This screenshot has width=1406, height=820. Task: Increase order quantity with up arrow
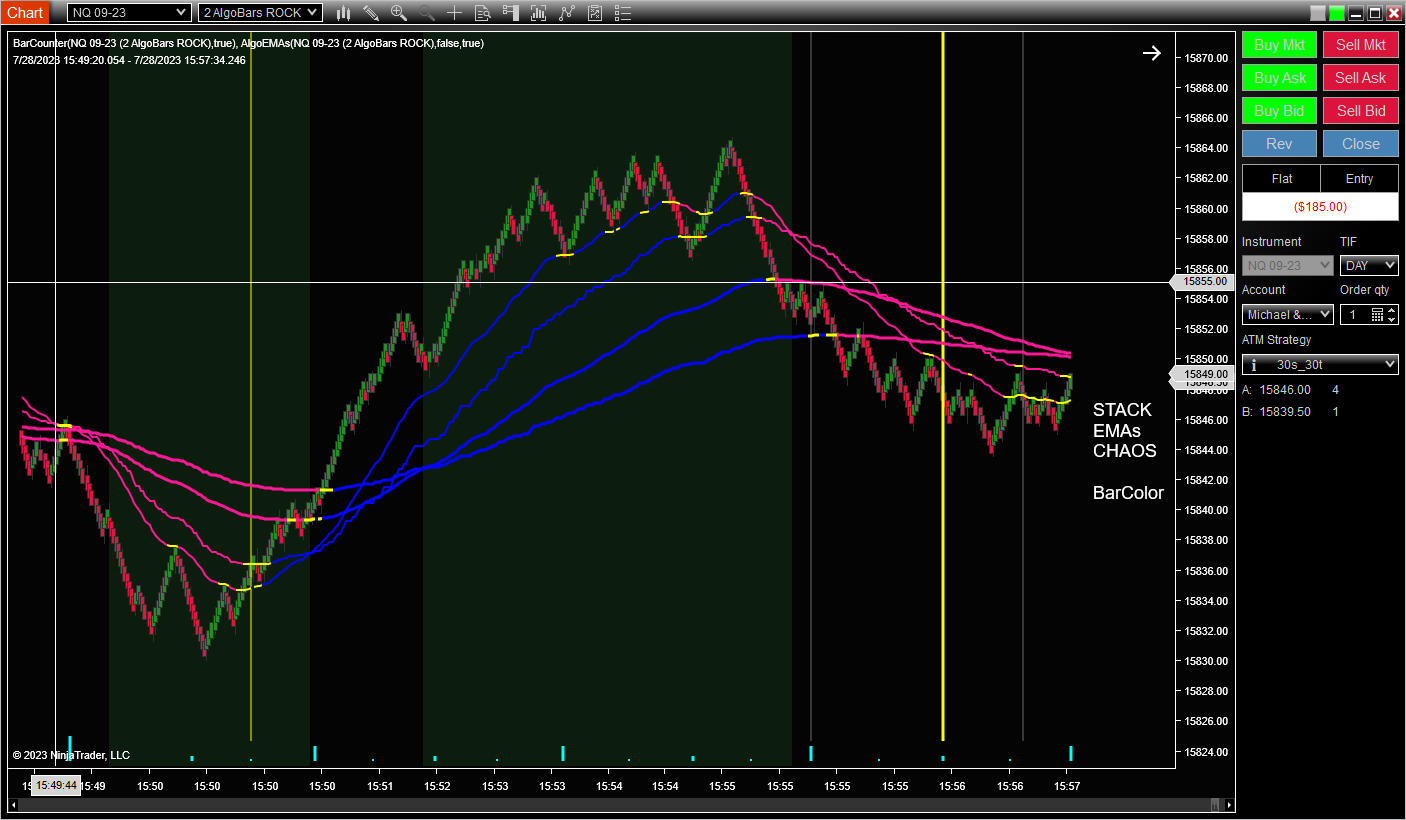coord(1392,311)
